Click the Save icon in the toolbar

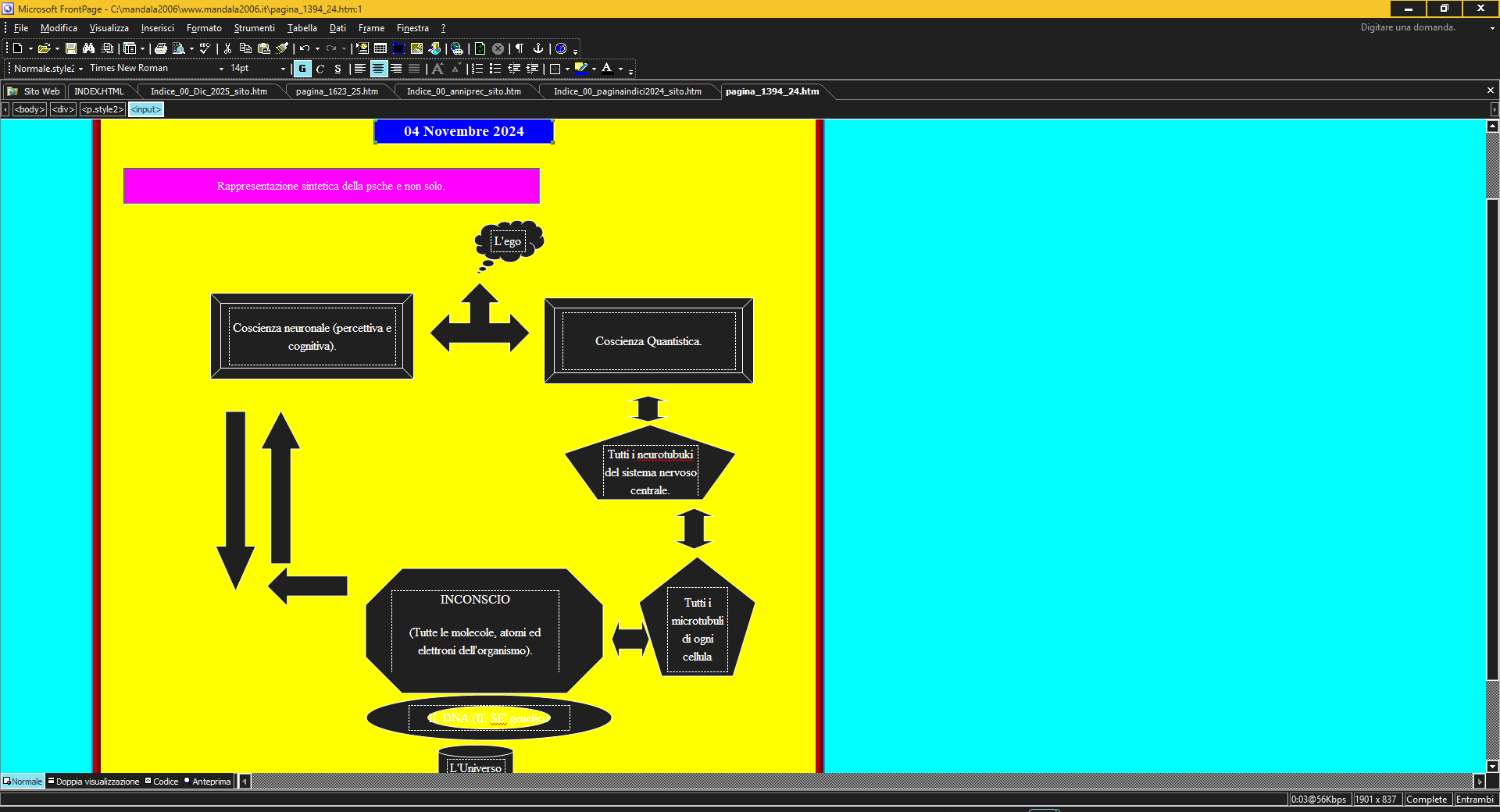coord(71,48)
